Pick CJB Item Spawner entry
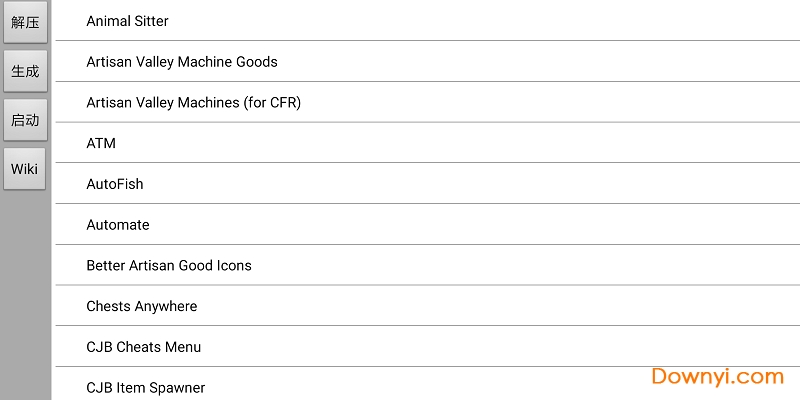Image resolution: width=800 pixels, height=400 pixels. click(146, 387)
